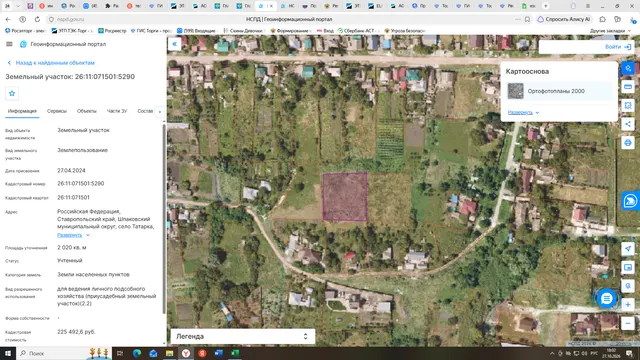The width and height of the screenshot is (640, 360).
Task: Open Microsoft Edge from taskbar
Action: (x=137, y=353)
